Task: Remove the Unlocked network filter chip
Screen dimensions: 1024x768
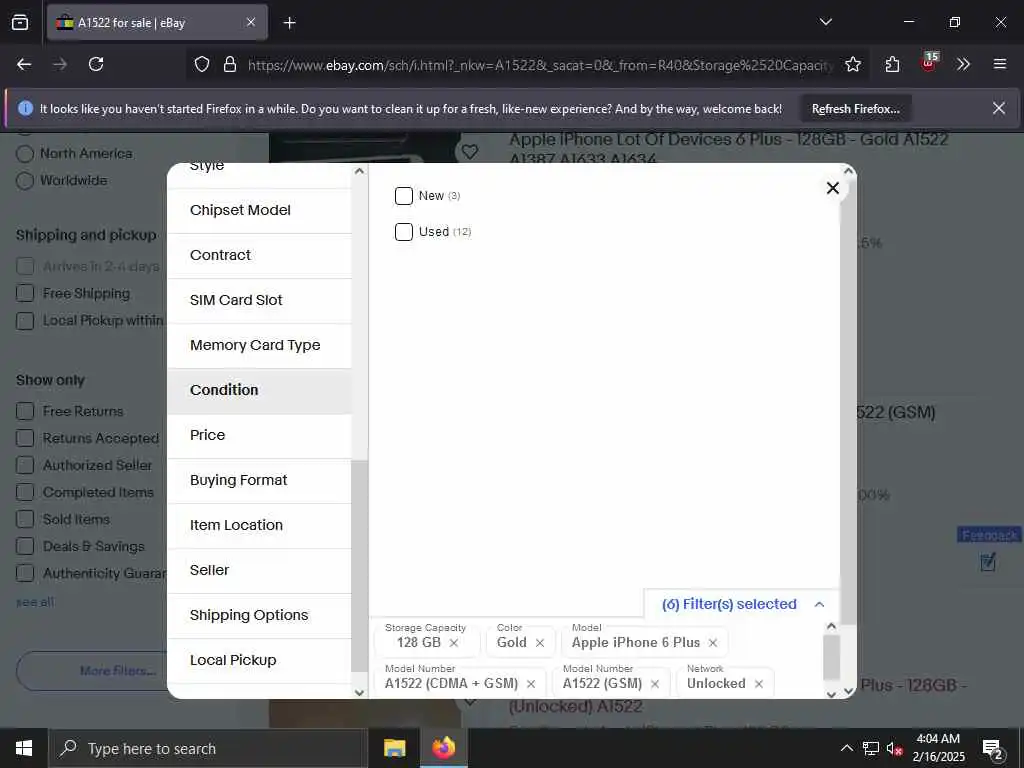Action: click(x=759, y=684)
